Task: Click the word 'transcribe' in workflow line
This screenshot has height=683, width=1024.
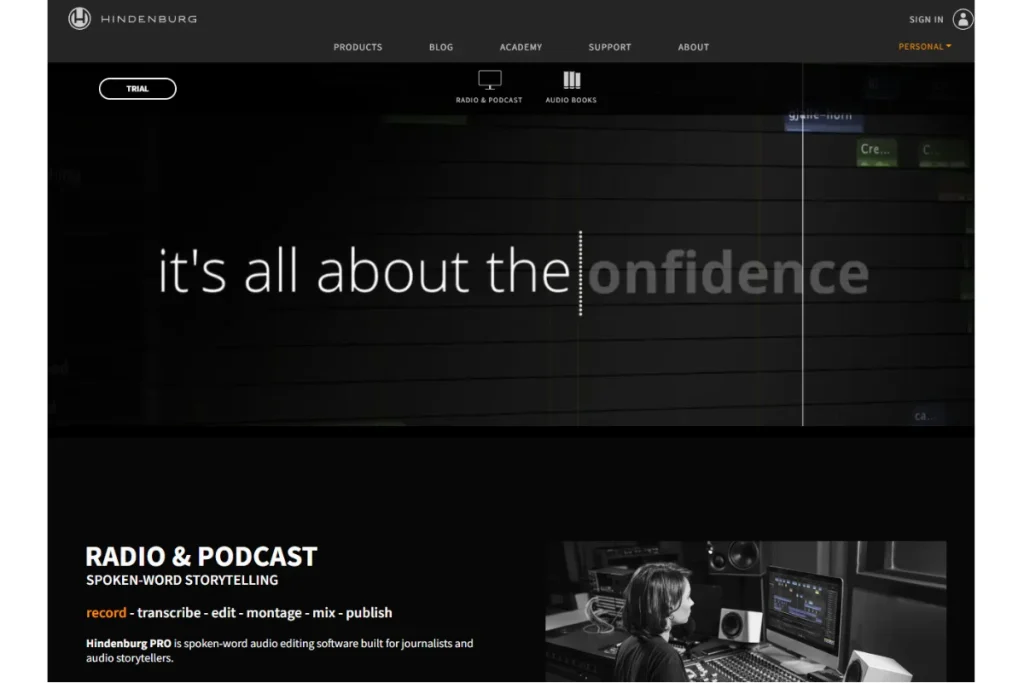Action: tap(169, 612)
